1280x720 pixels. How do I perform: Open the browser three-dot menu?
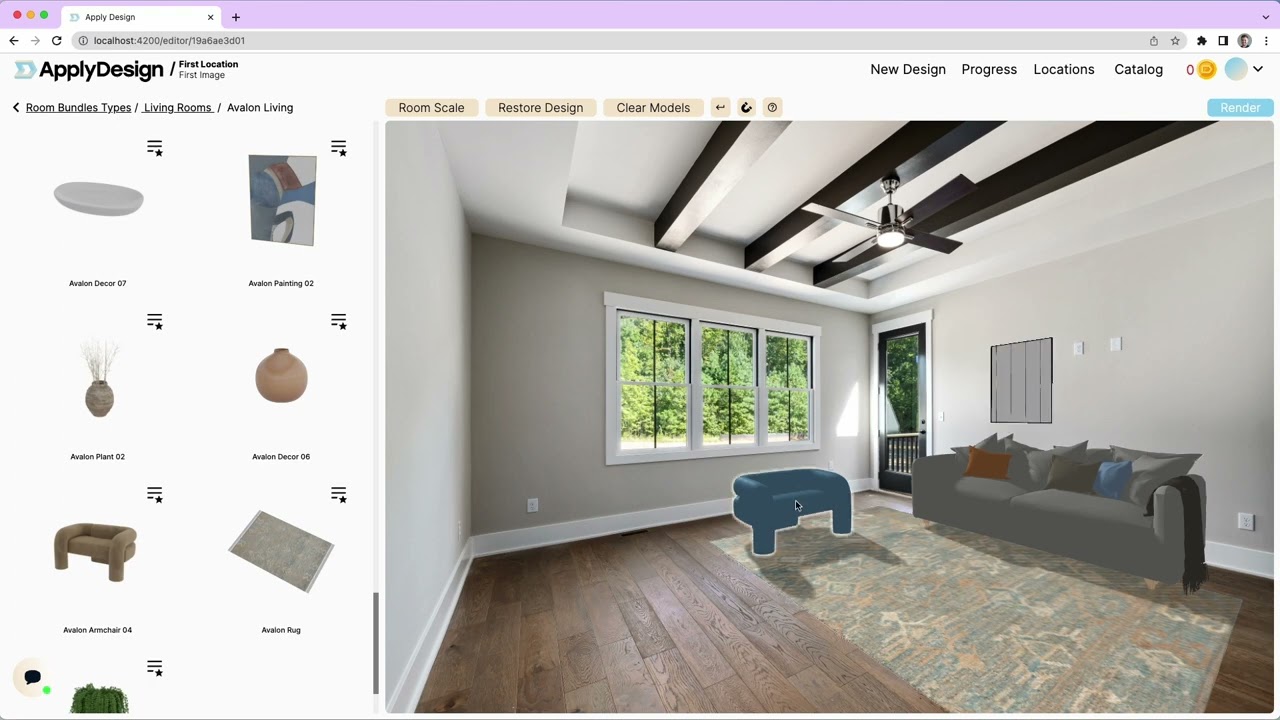(x=1266, y=41)
